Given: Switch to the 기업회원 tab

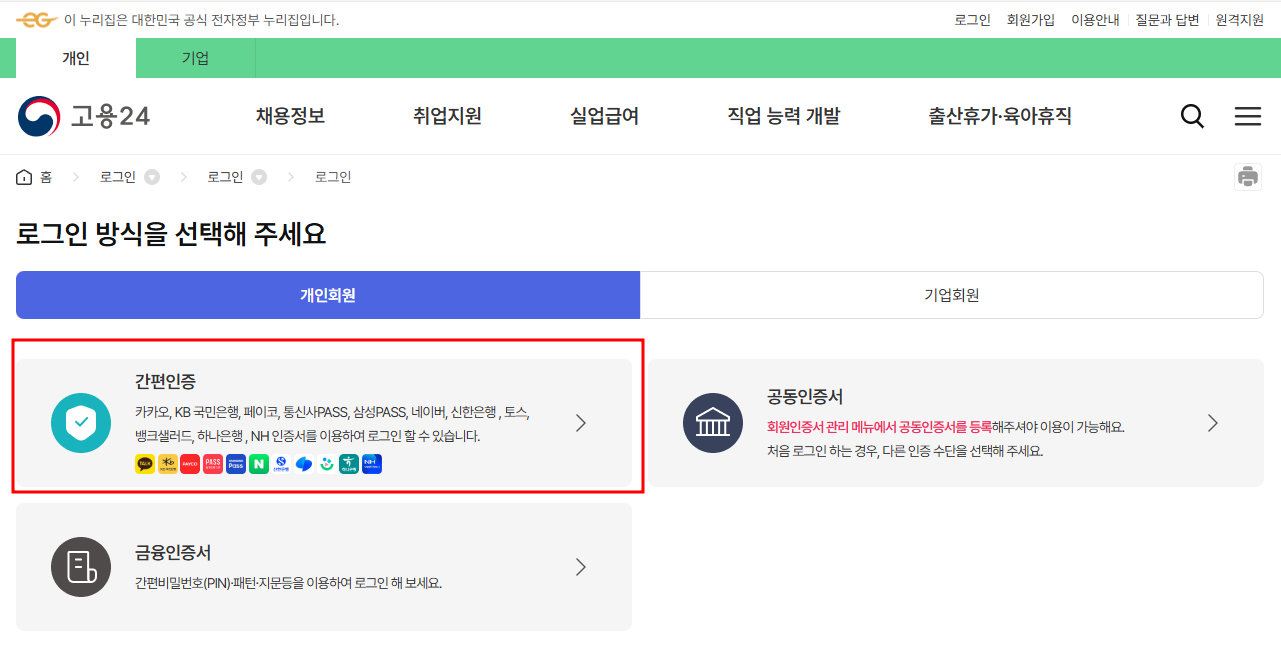Looking at the screenshot, I should click(x=948, y=295).
